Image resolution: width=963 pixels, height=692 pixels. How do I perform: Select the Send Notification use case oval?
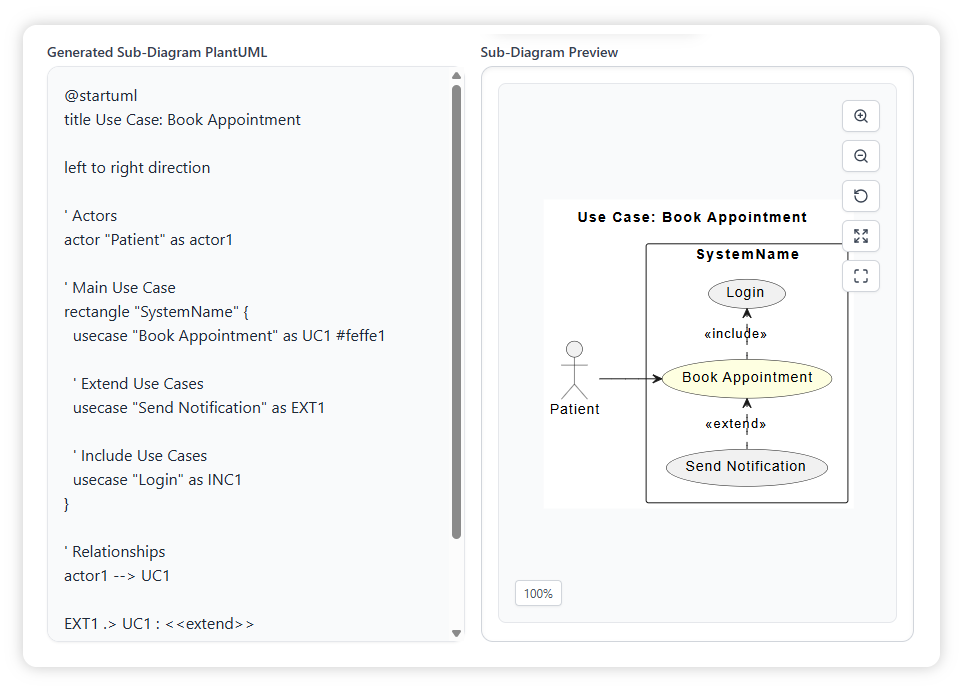(x=746, y=467)
